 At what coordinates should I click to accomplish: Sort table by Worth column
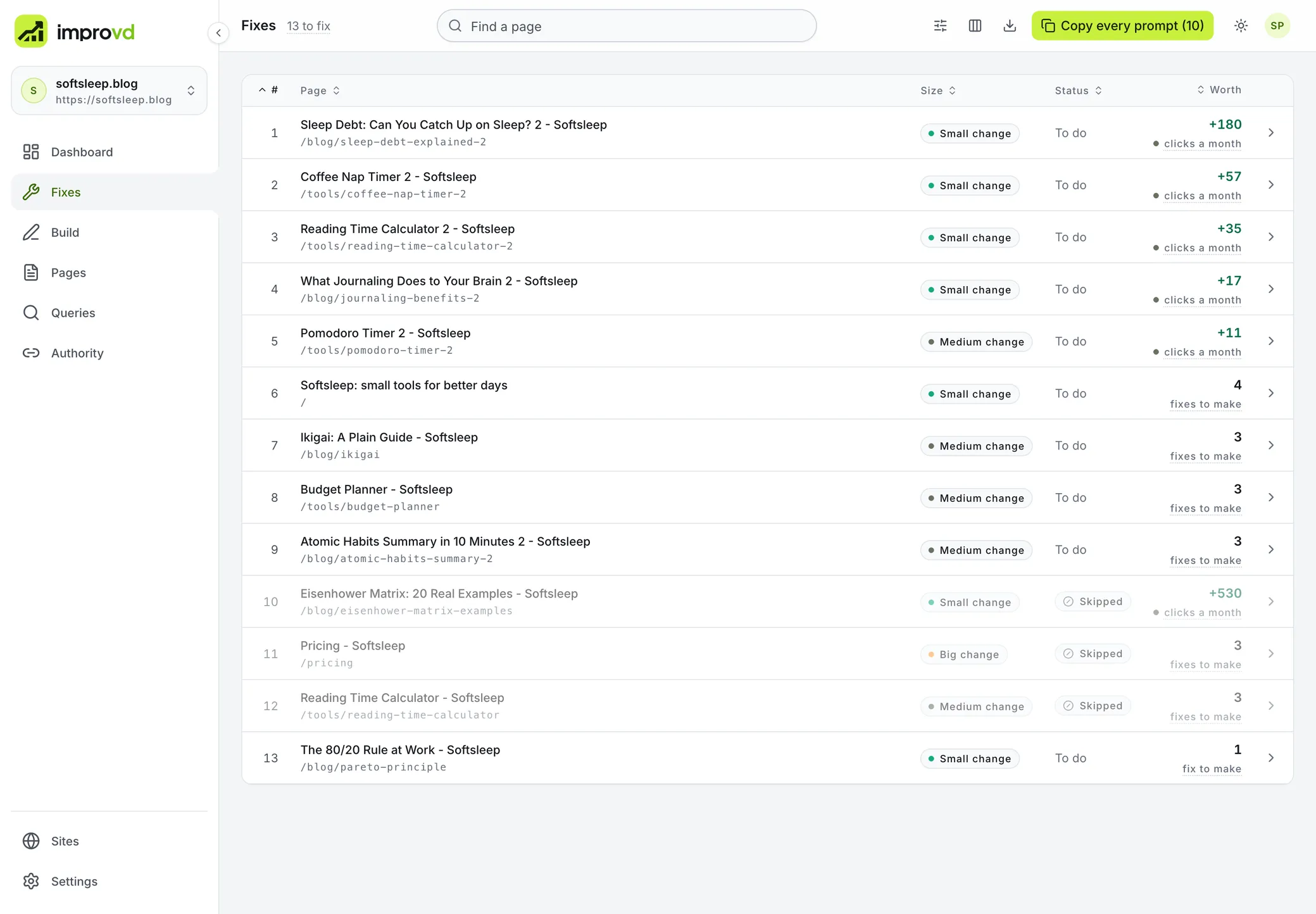(1219, 90)
